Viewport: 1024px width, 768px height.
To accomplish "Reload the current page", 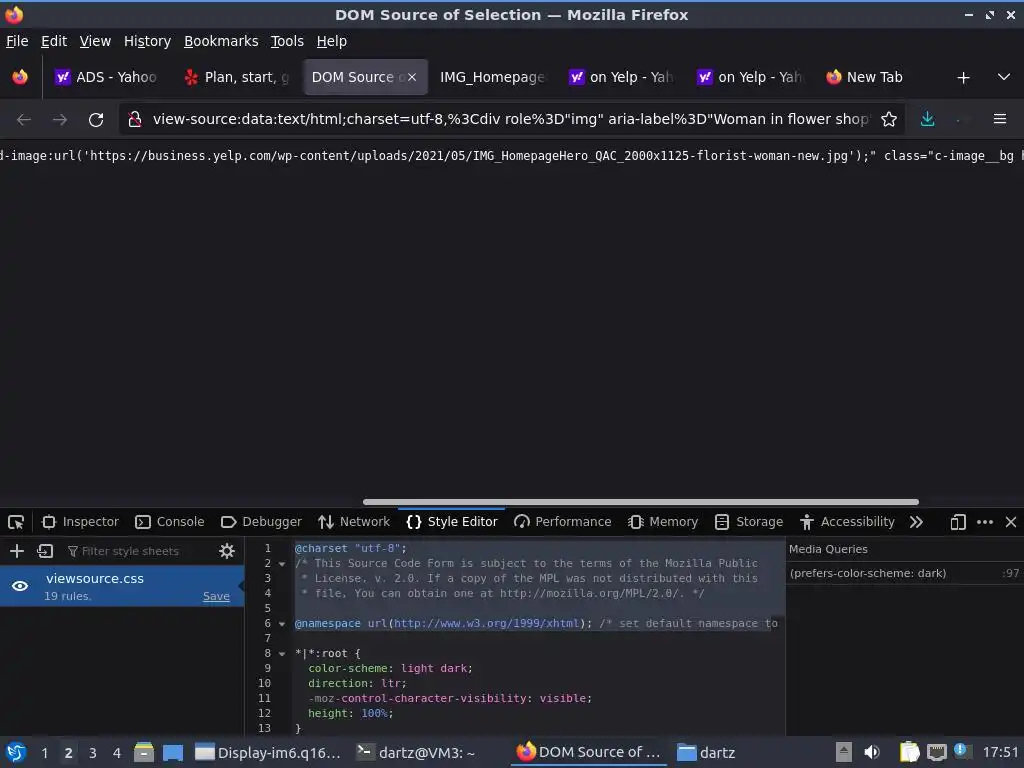I will point(96,120).
